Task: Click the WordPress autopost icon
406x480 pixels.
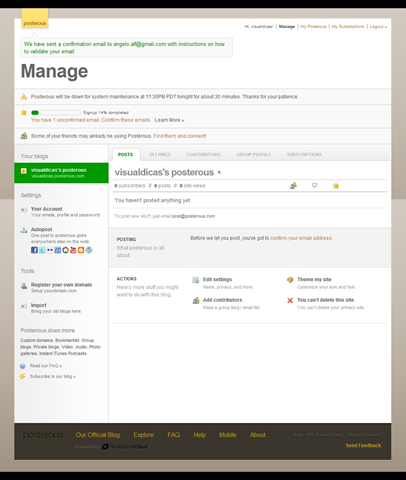Action: (x=89, y=250)
